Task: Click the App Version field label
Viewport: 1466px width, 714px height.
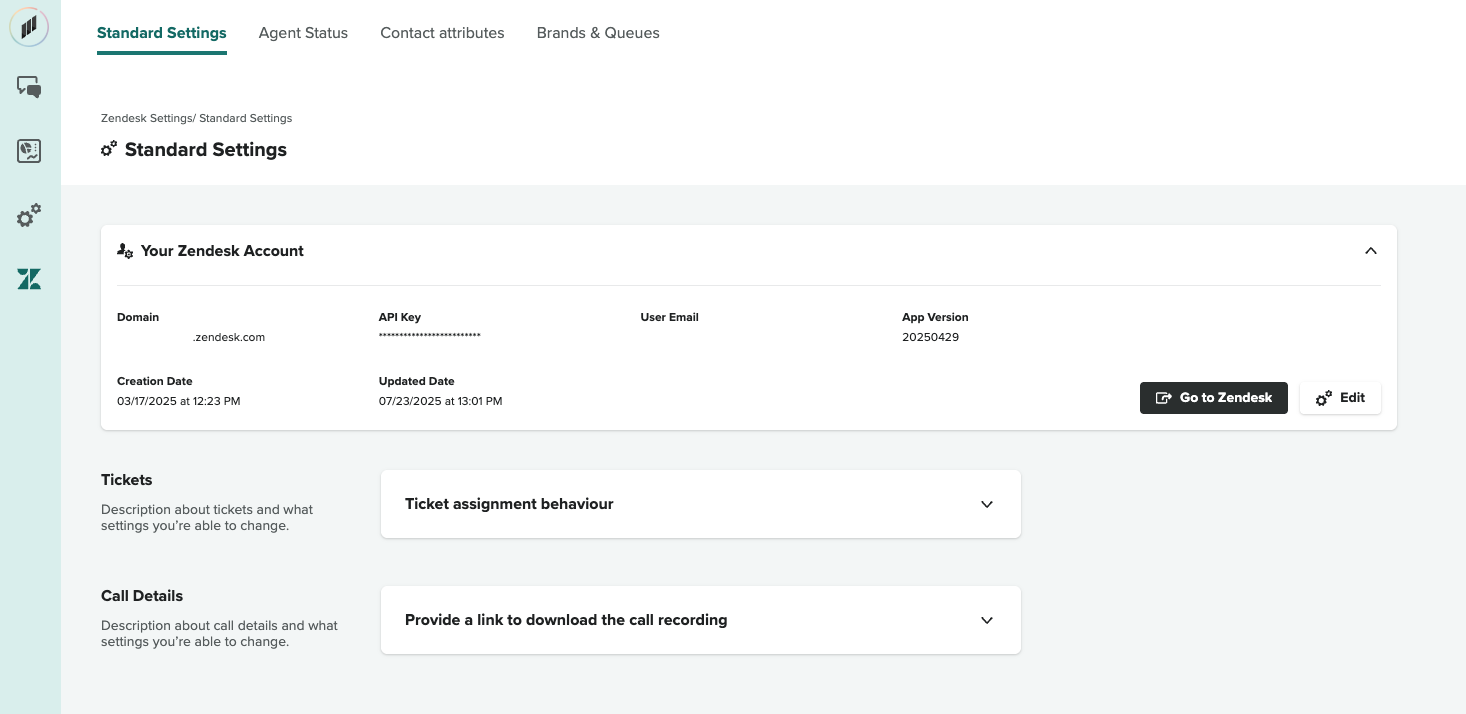Action: tap(935, 317)
